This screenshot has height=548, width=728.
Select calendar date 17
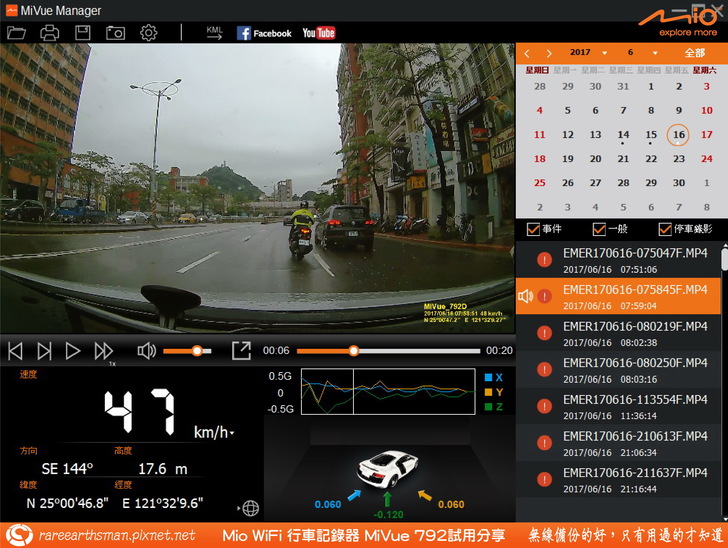pos(707,135)
